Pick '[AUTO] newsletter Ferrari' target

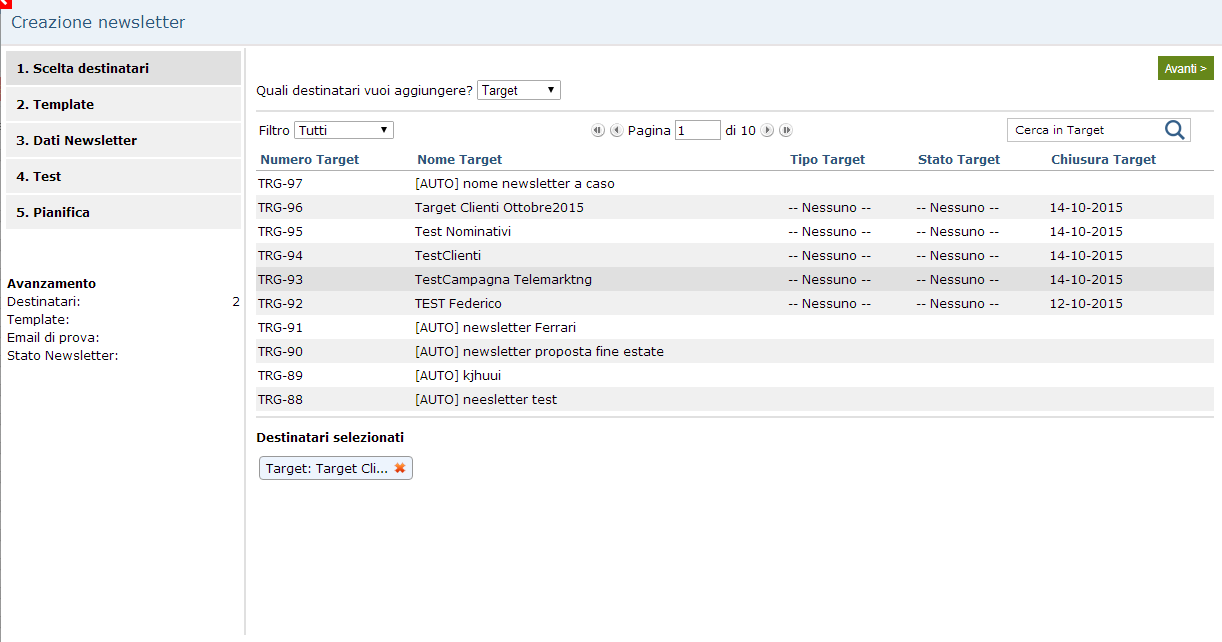click(495, 328)
